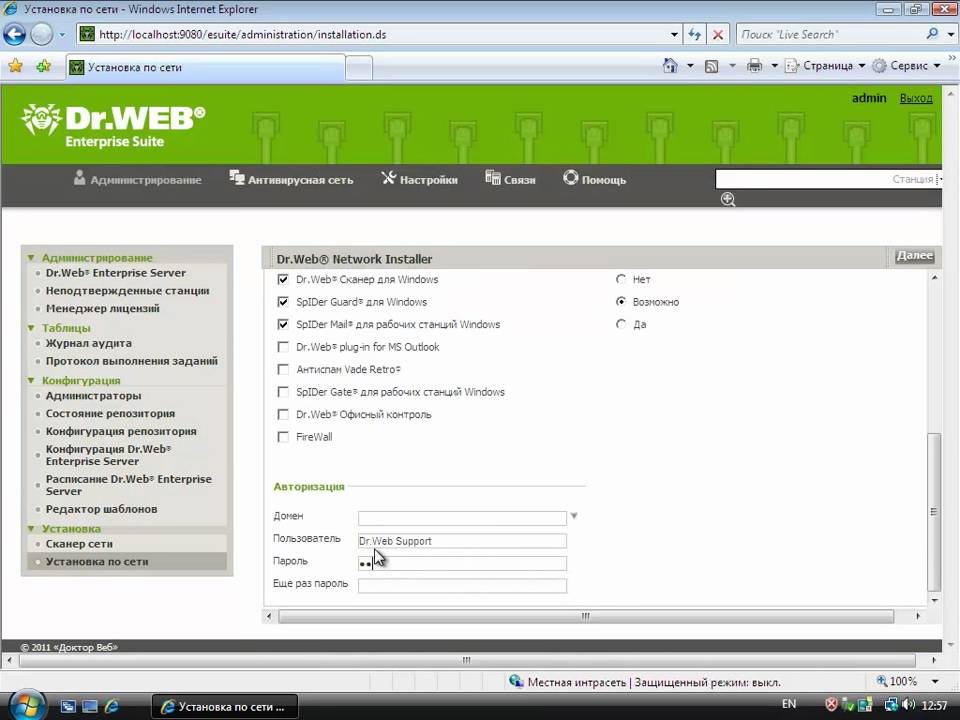Viewport: 960px width, 720px height.
Task: Open the zoom level 100% dropdown
Action: click(x=936, y=681)
